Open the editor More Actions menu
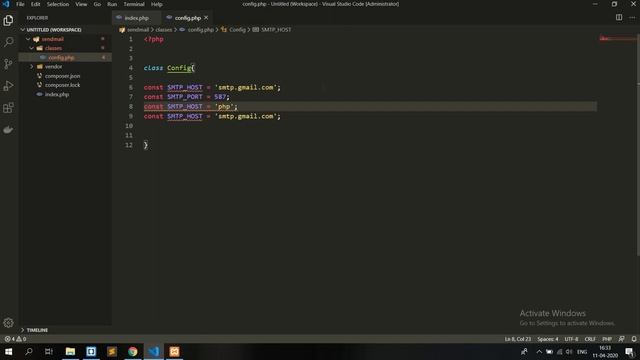The height and width of the screenshot is (360, 640). pos(632,18)
